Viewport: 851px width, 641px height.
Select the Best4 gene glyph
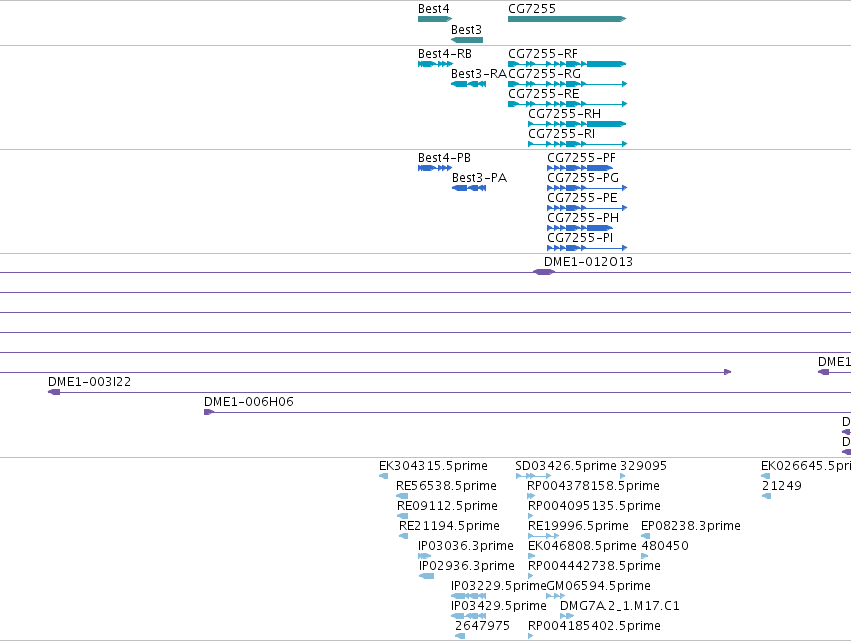click(x=435, y=19)
